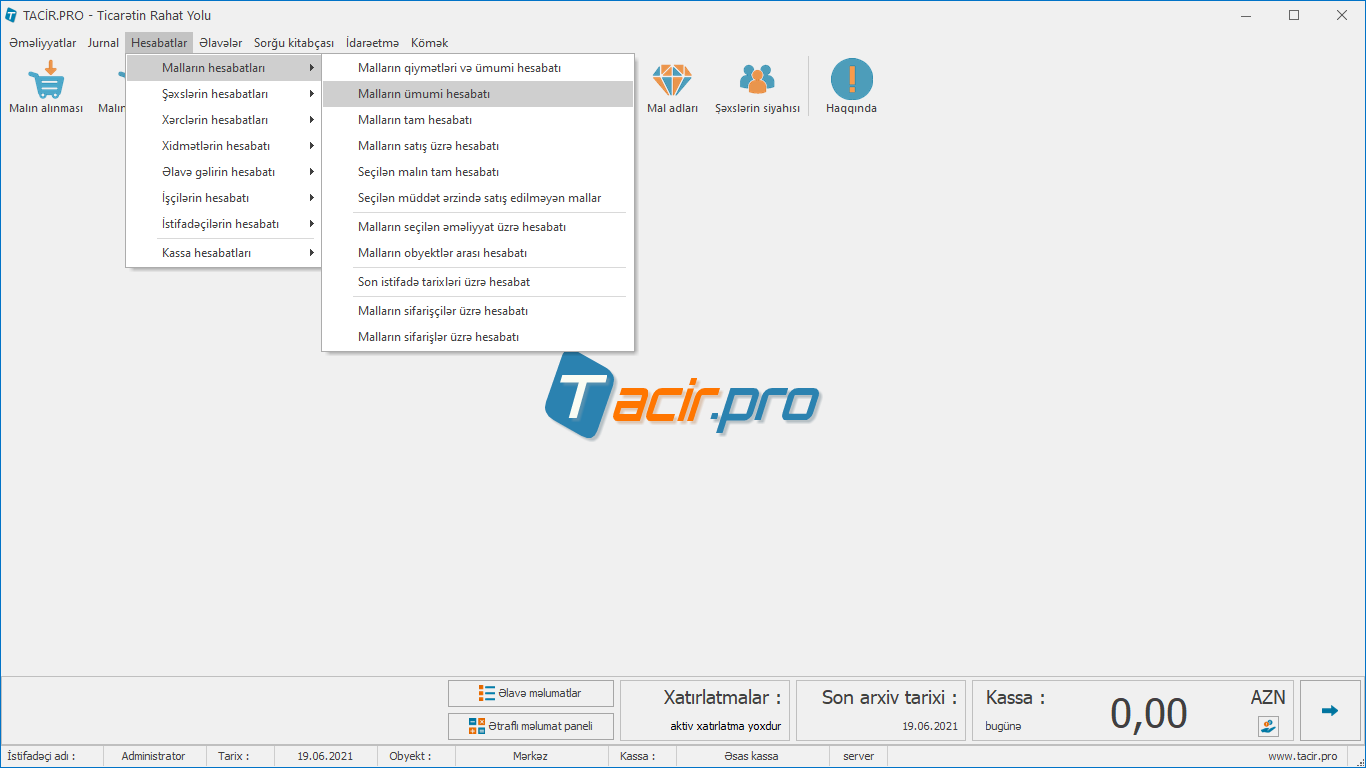The width and height of the screenshot is (1366, 768).
Task: Open Şəxslərin siyahısı people icon
Action: tap(757, 81)
